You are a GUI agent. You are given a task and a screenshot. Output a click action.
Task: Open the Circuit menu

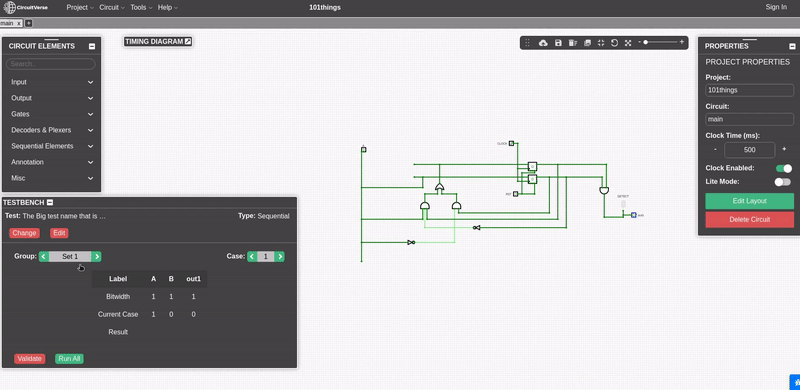point(112,8)
